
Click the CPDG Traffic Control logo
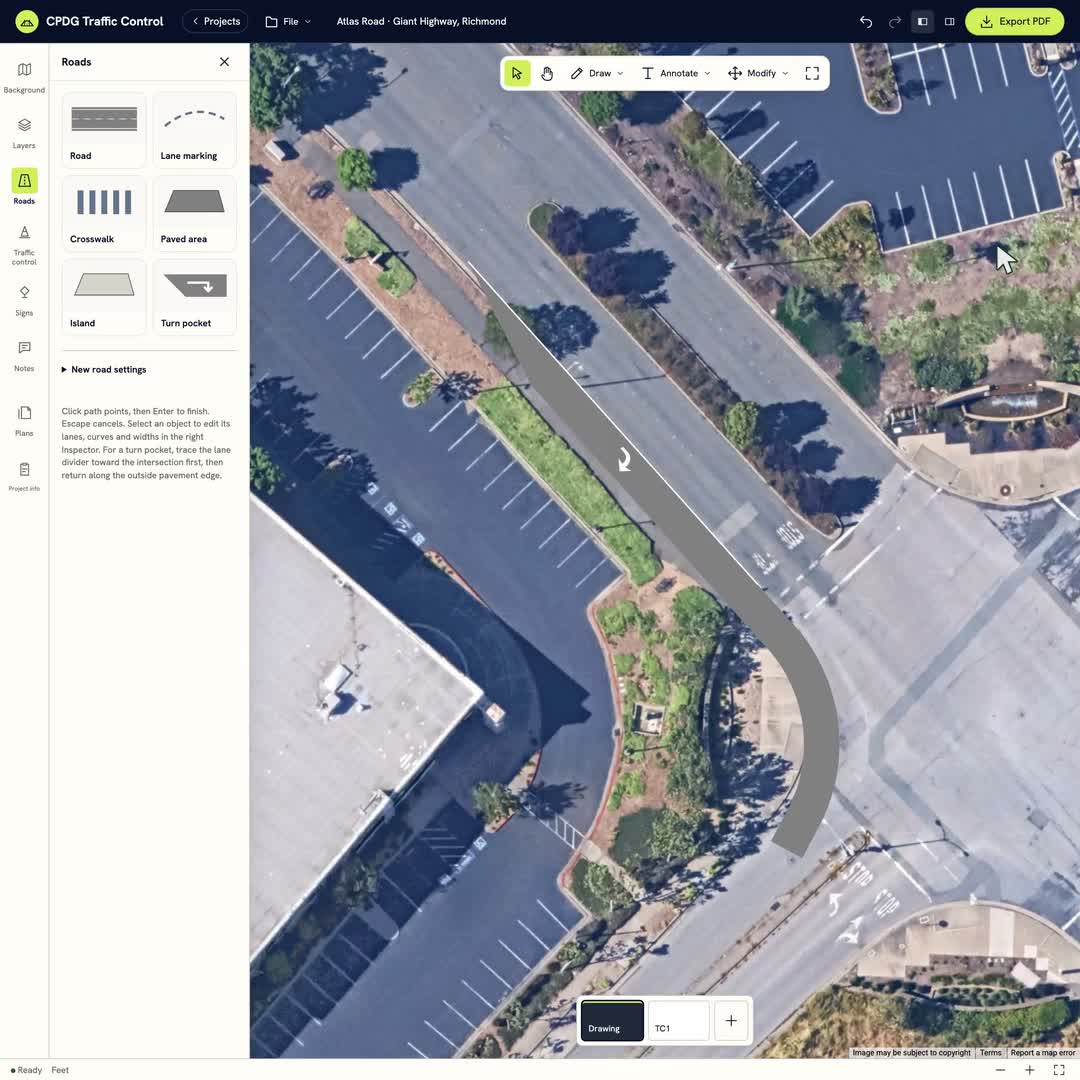pos(27,21)
